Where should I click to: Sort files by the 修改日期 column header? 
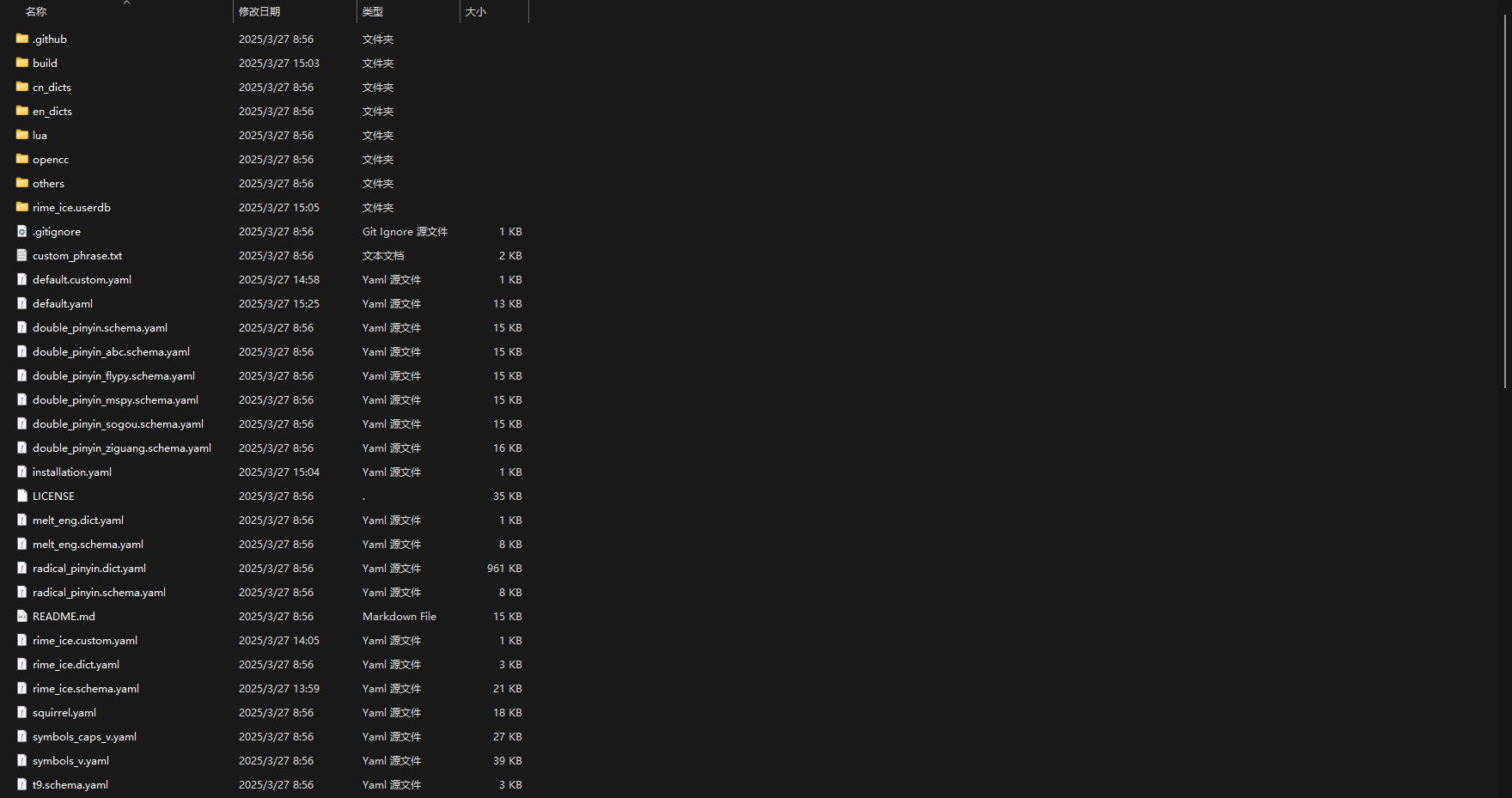click(259, 12)
